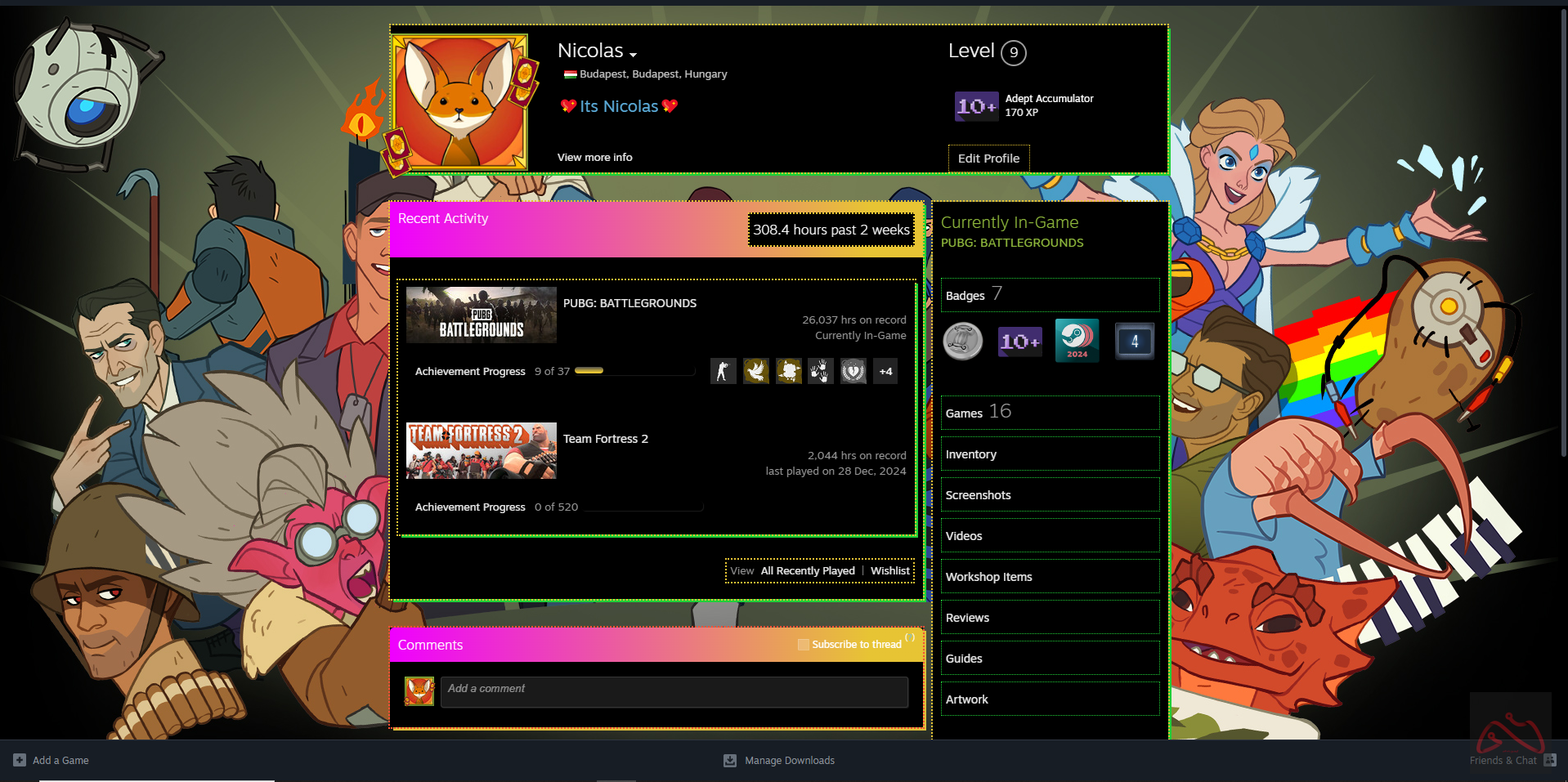Click the Edit Profile button

988,159
